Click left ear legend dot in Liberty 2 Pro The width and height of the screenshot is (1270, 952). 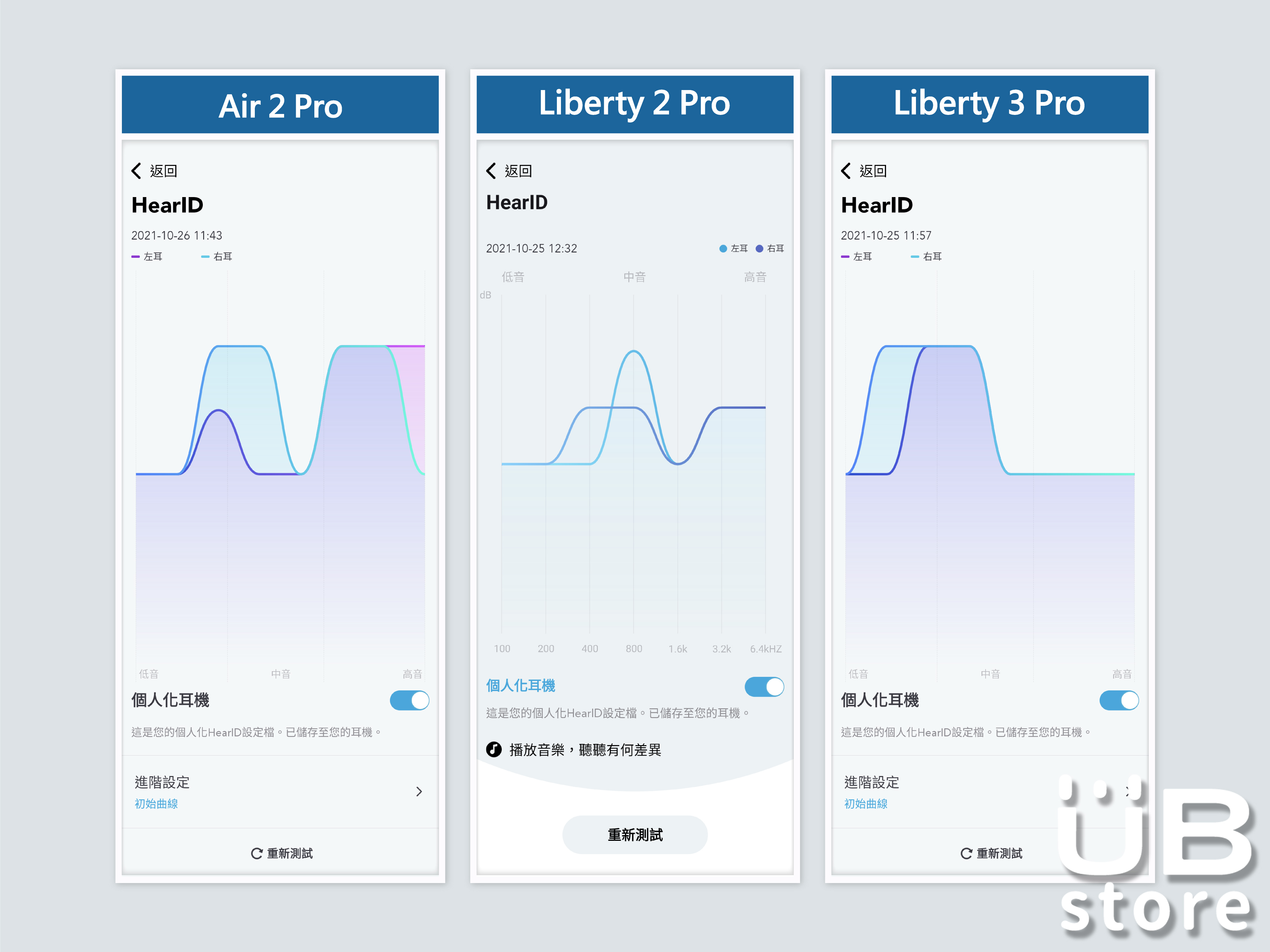724,248
